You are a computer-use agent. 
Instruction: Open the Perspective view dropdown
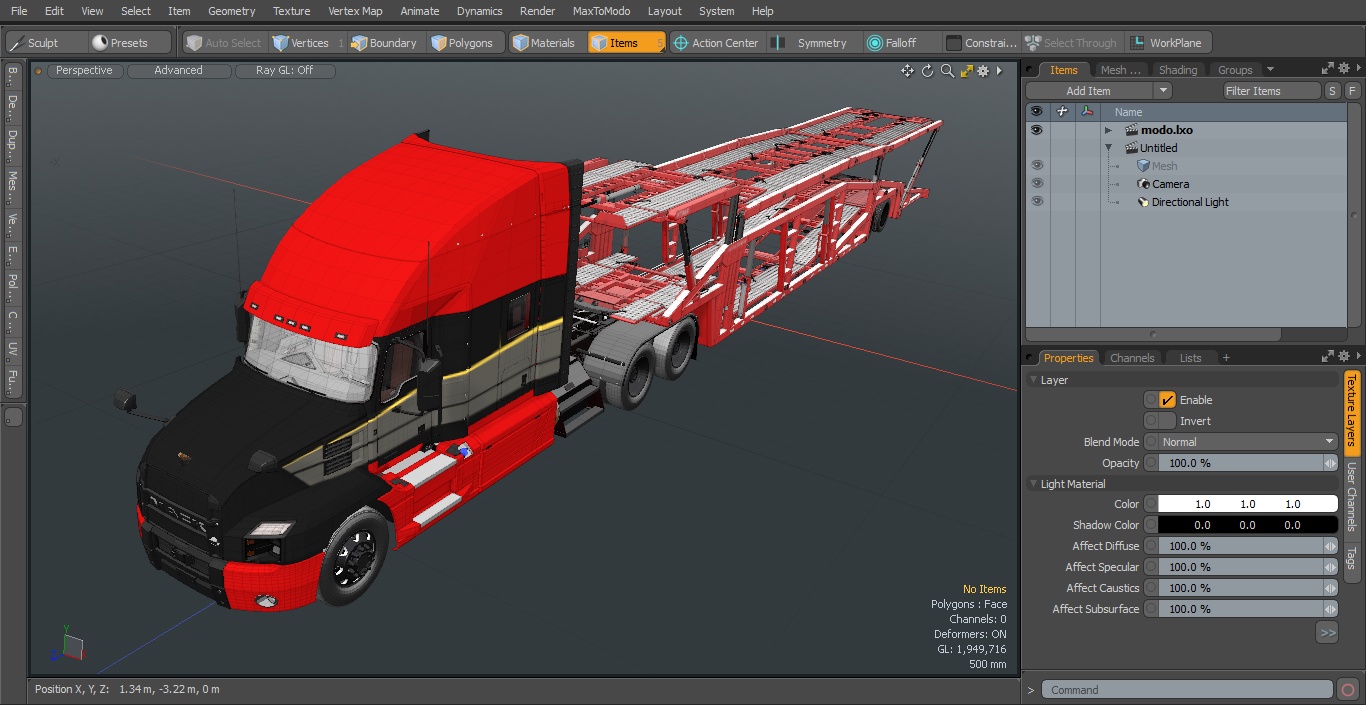pyautogui.click(x=85, y=71)
